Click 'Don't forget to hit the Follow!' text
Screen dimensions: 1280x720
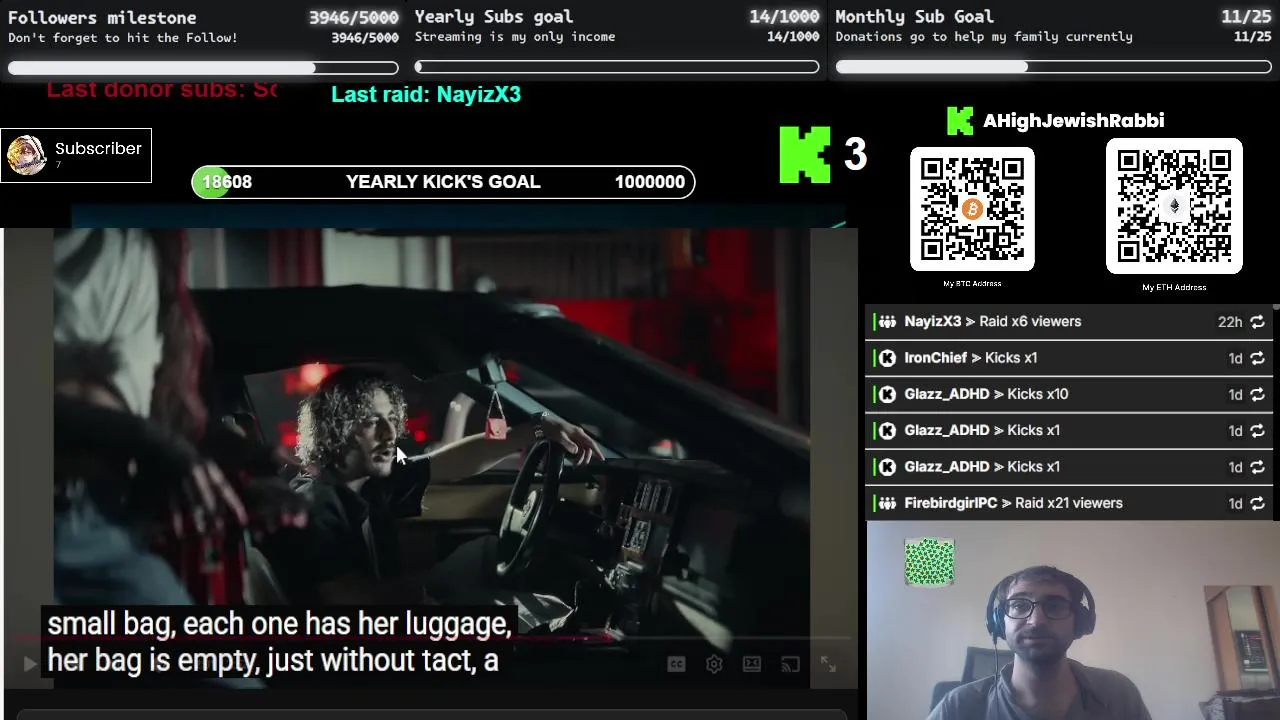pos(123,38)
